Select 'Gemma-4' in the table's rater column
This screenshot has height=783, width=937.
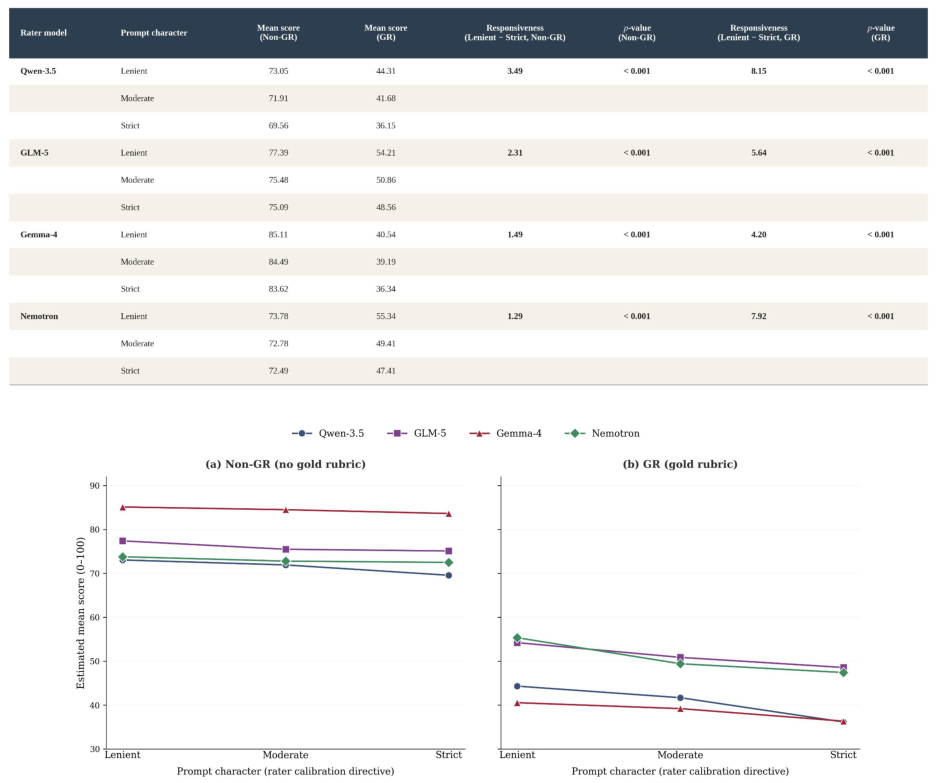(39, 235)
